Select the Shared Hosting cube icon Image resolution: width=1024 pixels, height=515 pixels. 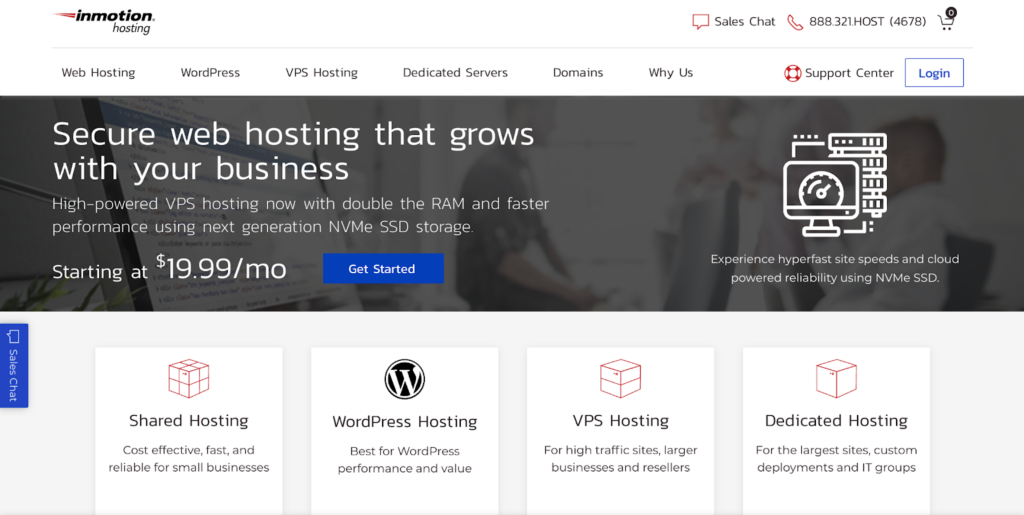tap(189, 379)
